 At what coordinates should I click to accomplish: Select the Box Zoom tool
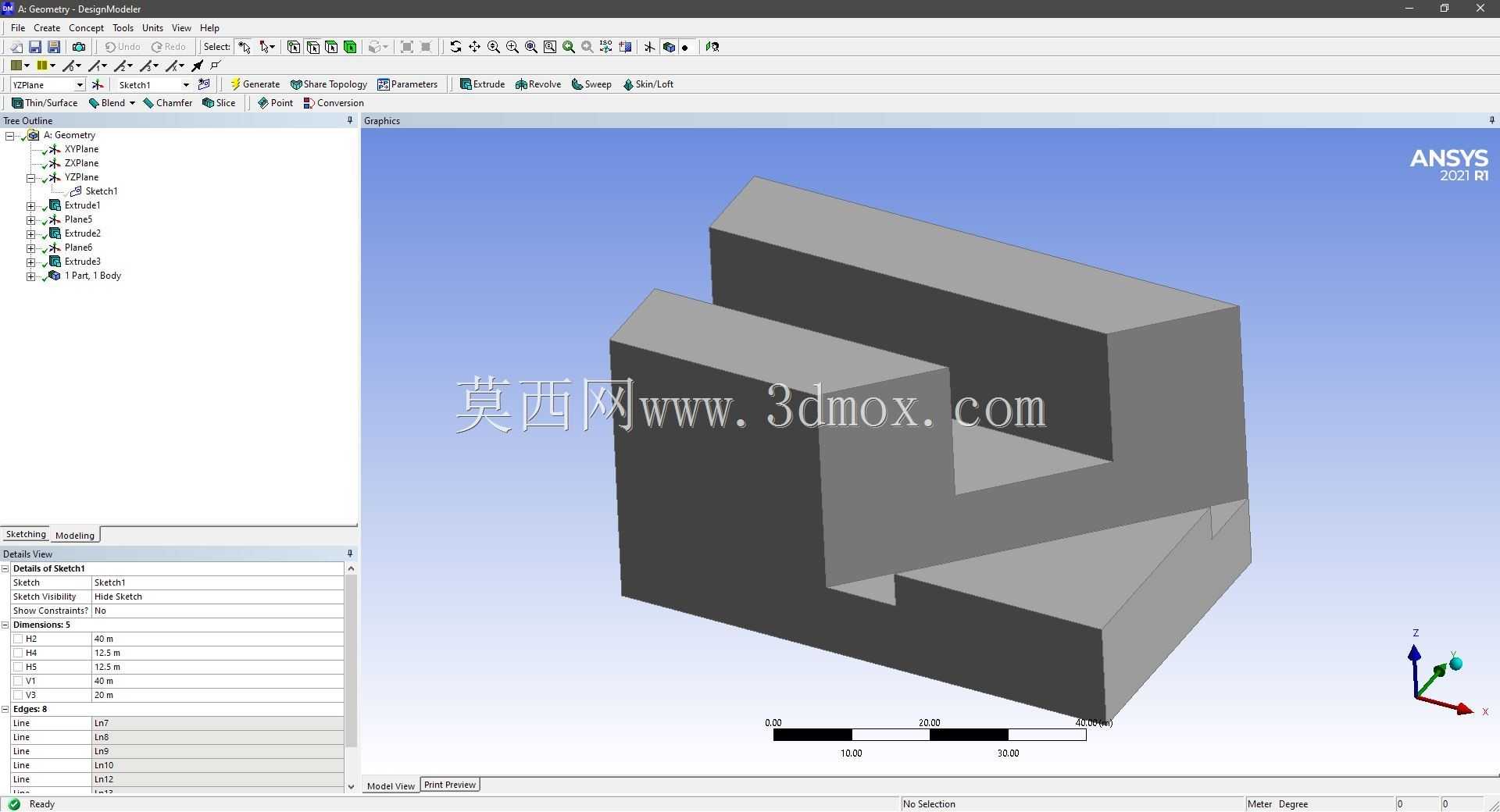(512, 47)
